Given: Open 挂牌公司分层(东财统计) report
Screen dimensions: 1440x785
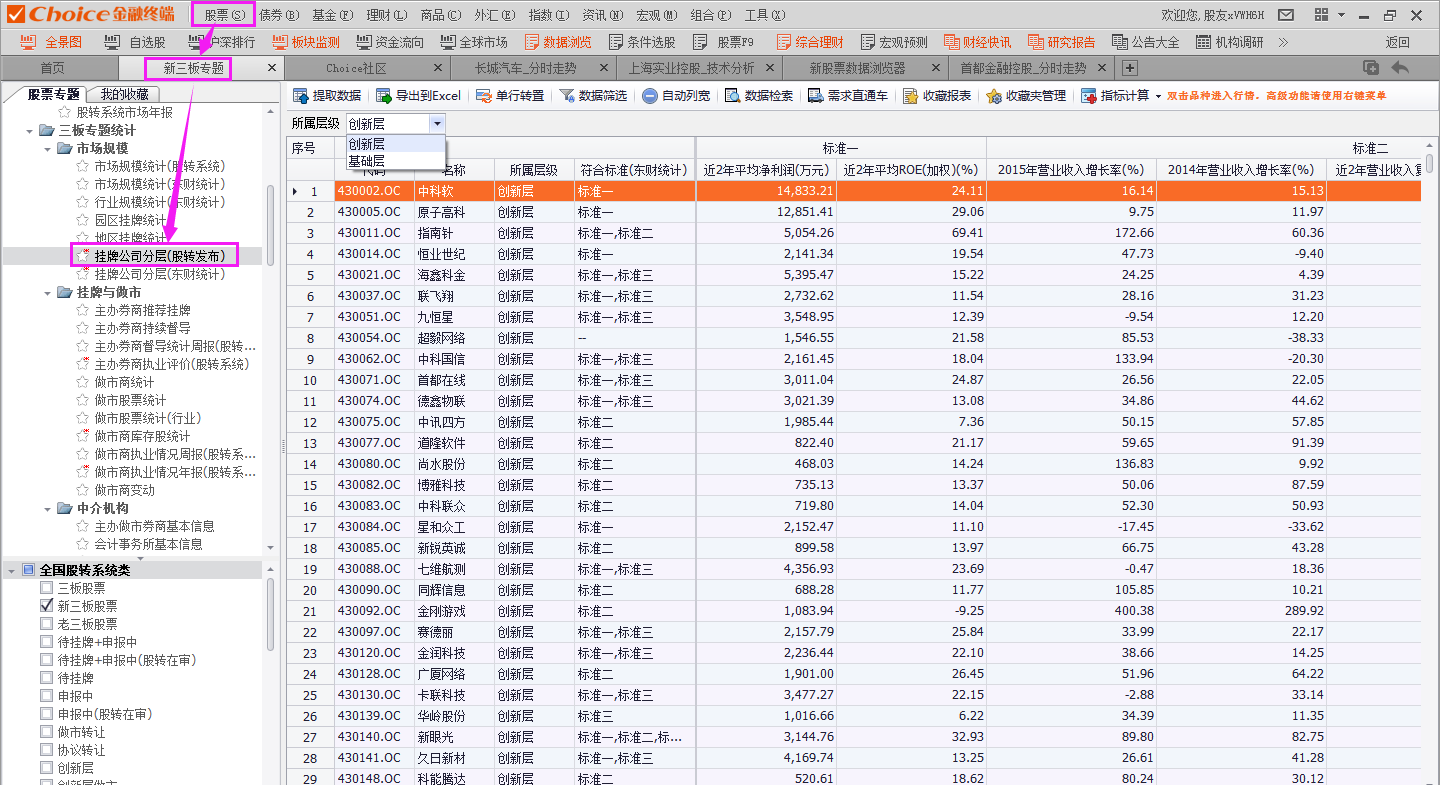Looking at the screenshot, I should [x=159, y=274].
